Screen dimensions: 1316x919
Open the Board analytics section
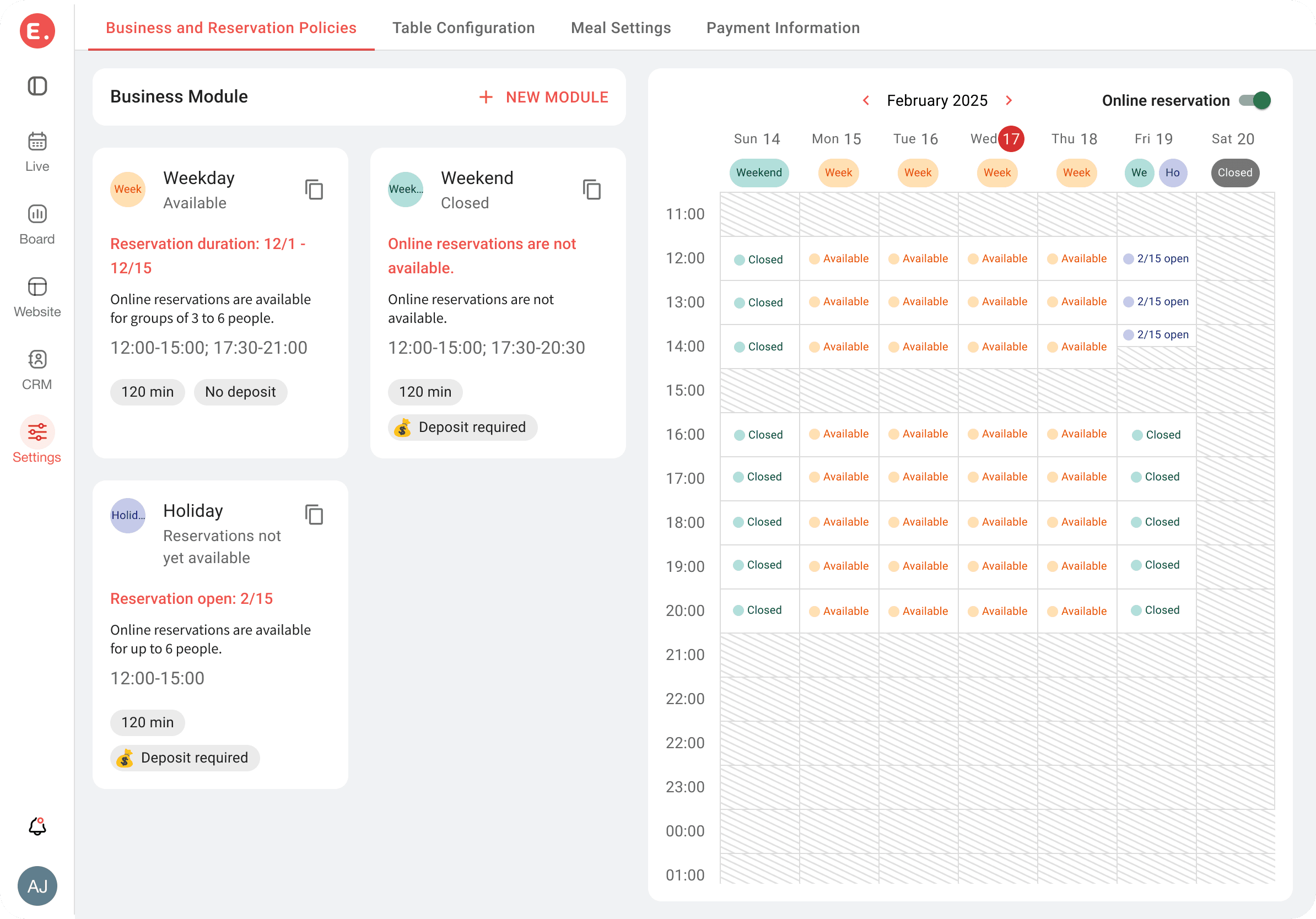[x=37, y=225]
